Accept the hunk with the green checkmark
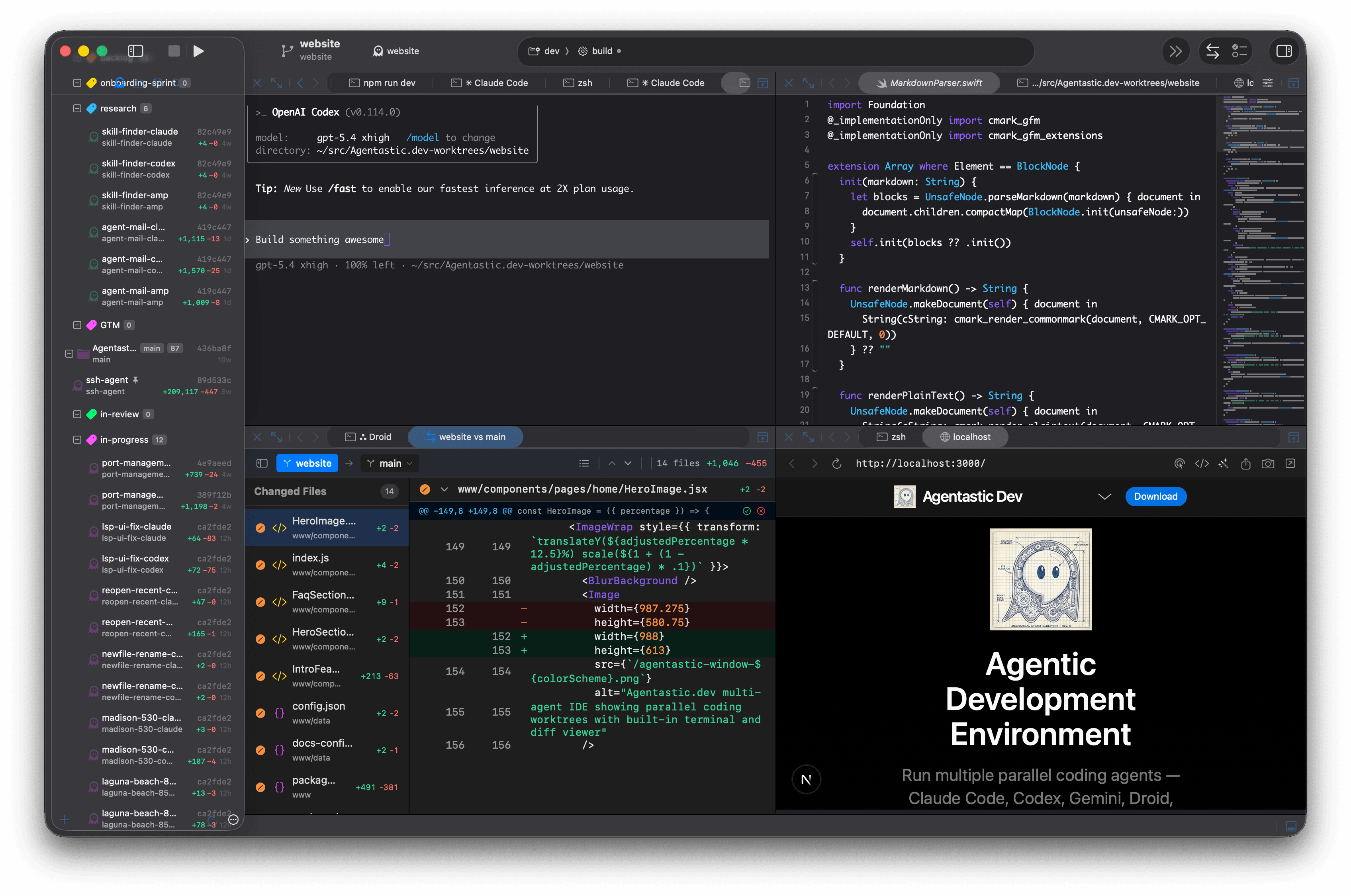 point(746,511)
